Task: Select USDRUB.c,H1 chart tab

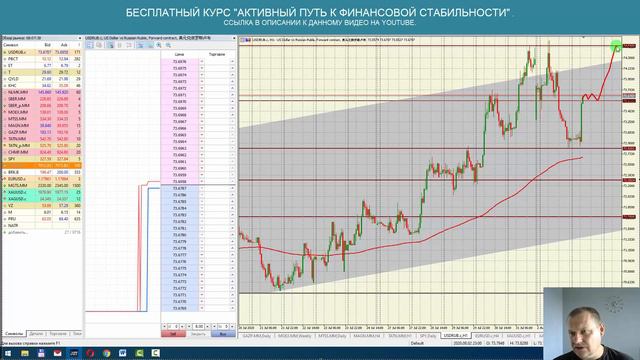Action: click(456, 336)
